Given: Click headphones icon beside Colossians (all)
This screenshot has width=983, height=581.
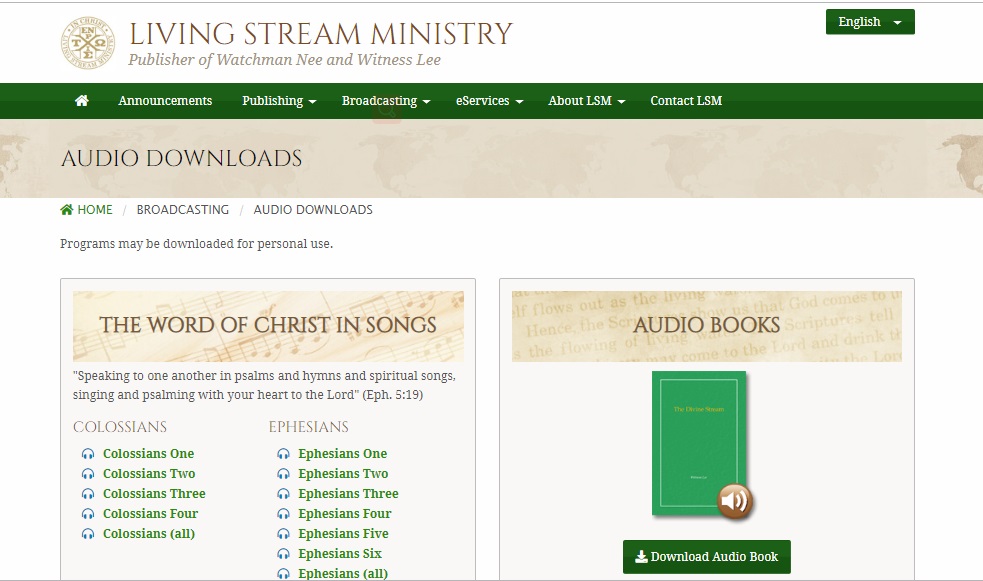Looking at the screenshot, I should 88,534.
